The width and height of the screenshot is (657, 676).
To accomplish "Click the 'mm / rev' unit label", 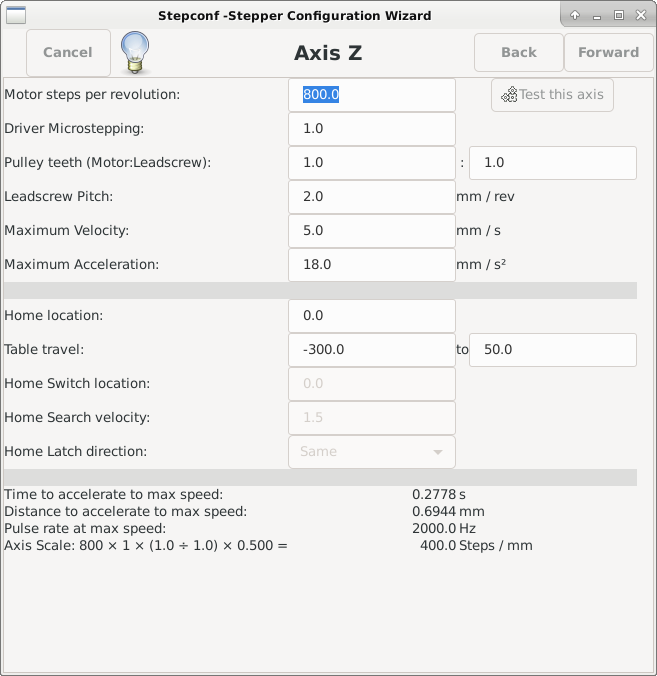I will point(485,197).
